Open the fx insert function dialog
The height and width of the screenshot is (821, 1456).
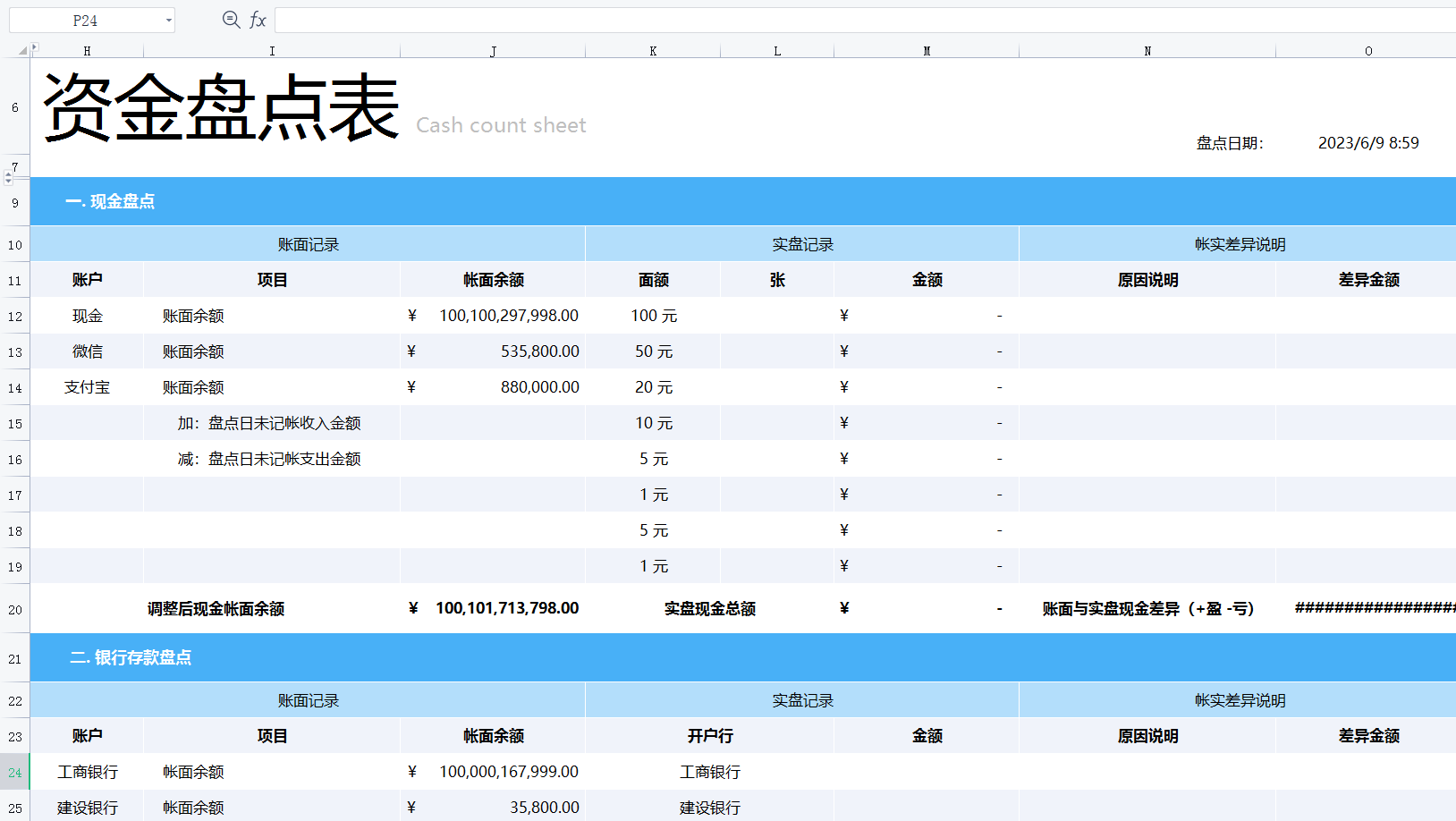(258, 20)
